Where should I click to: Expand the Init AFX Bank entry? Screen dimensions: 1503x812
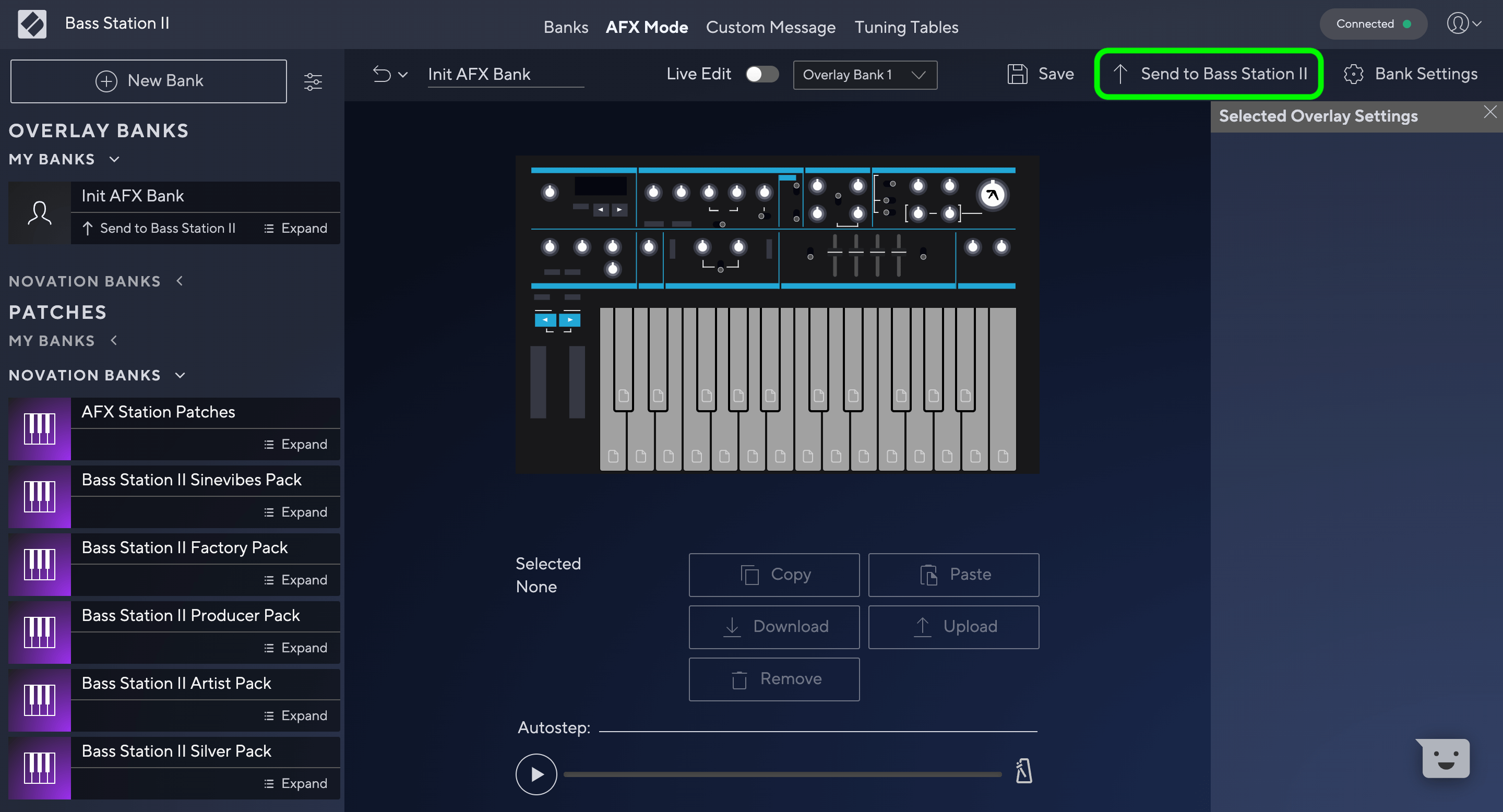[296, 228]
